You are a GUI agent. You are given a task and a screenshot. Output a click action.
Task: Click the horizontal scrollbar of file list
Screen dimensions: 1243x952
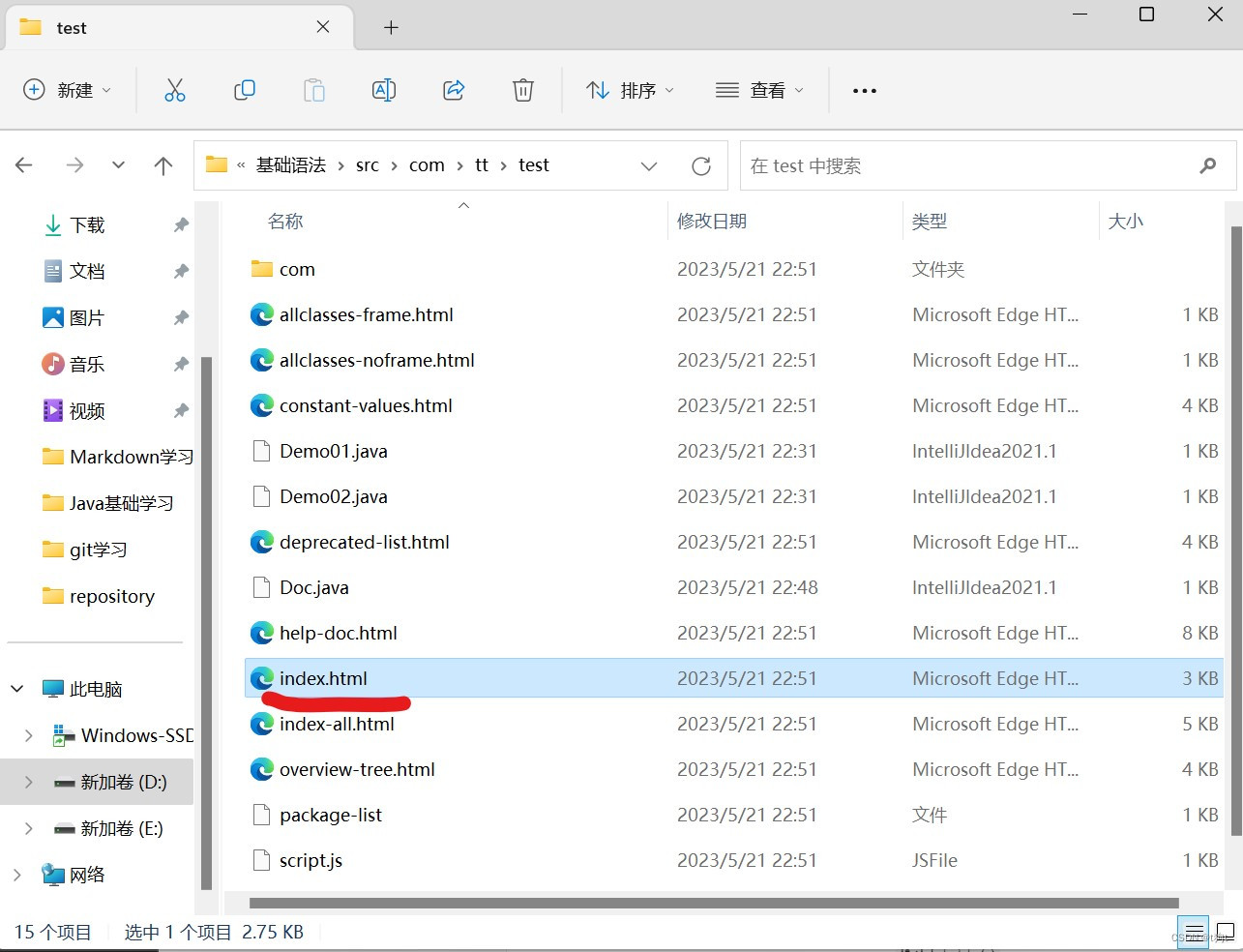[714, 903]
